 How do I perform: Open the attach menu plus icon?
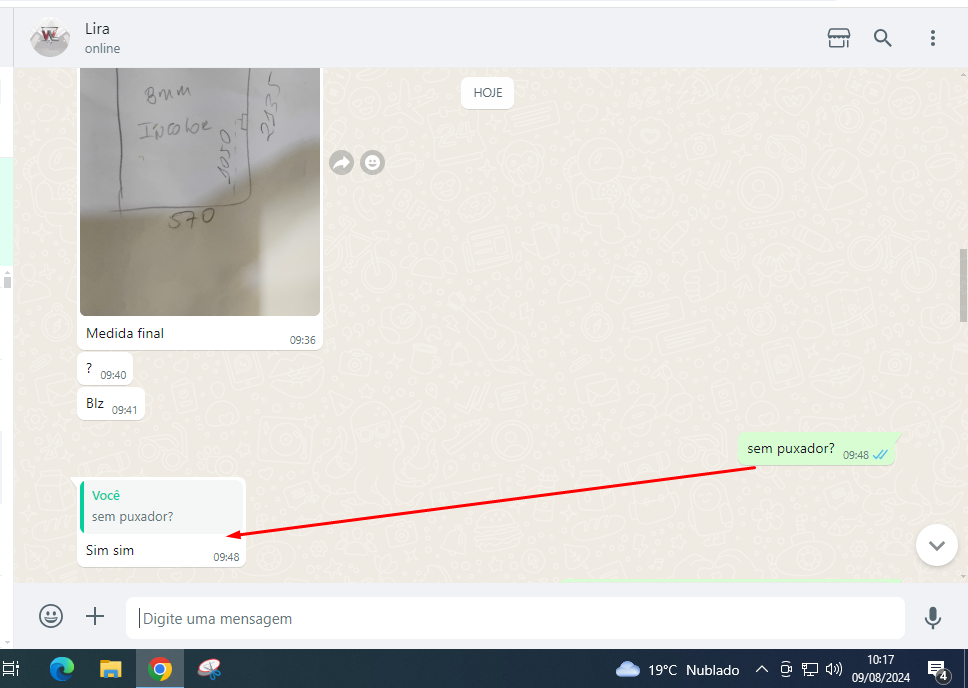[95, 616]
